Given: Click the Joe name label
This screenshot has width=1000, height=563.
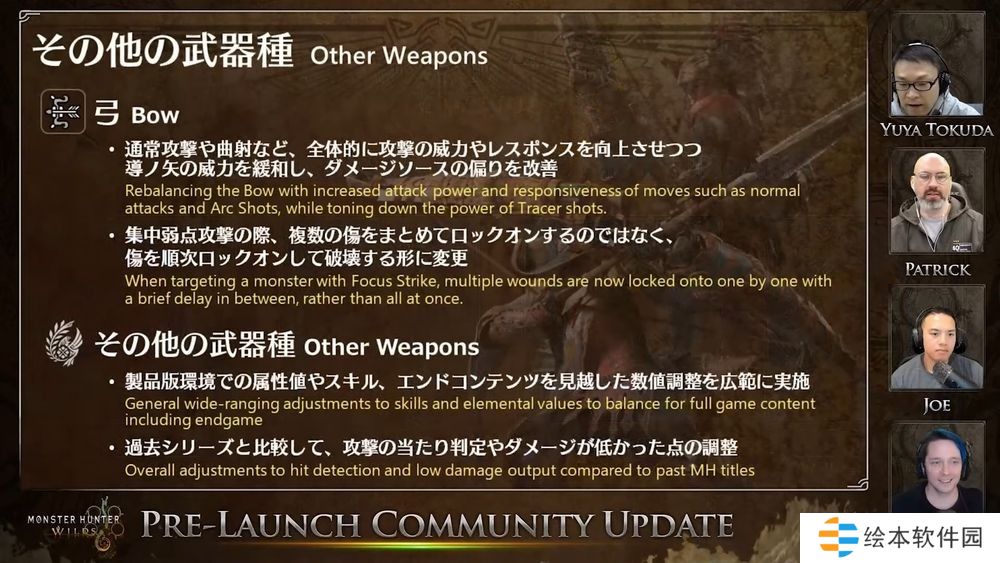Looking at the screenshot, I should click(937, 406).
